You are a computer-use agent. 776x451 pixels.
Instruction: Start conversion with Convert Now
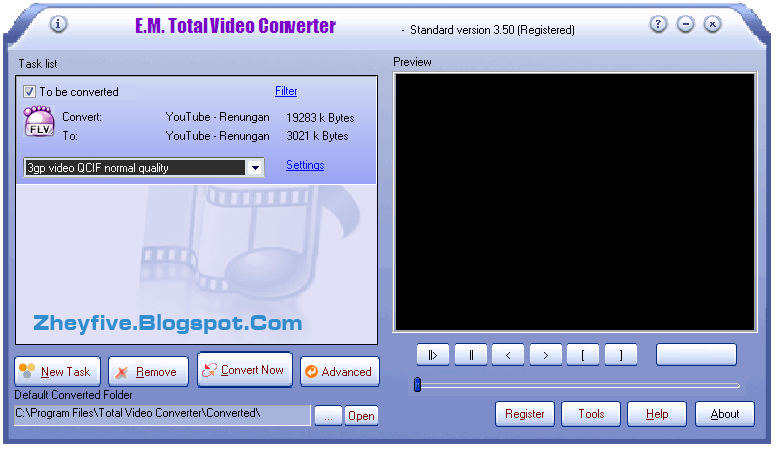pos(244,369)
